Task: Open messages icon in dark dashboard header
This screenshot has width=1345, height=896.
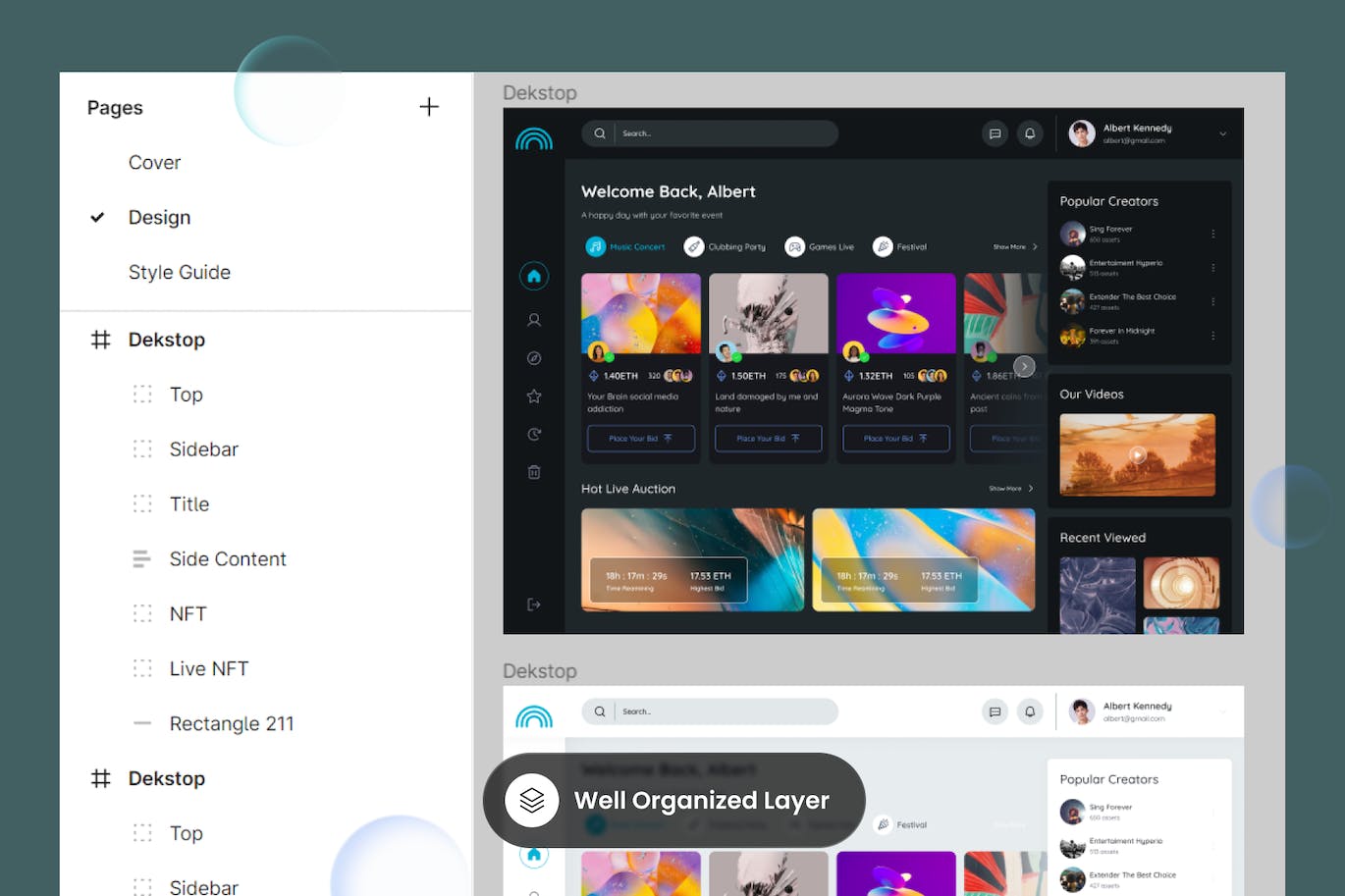Action: click(x=995, y=133)
